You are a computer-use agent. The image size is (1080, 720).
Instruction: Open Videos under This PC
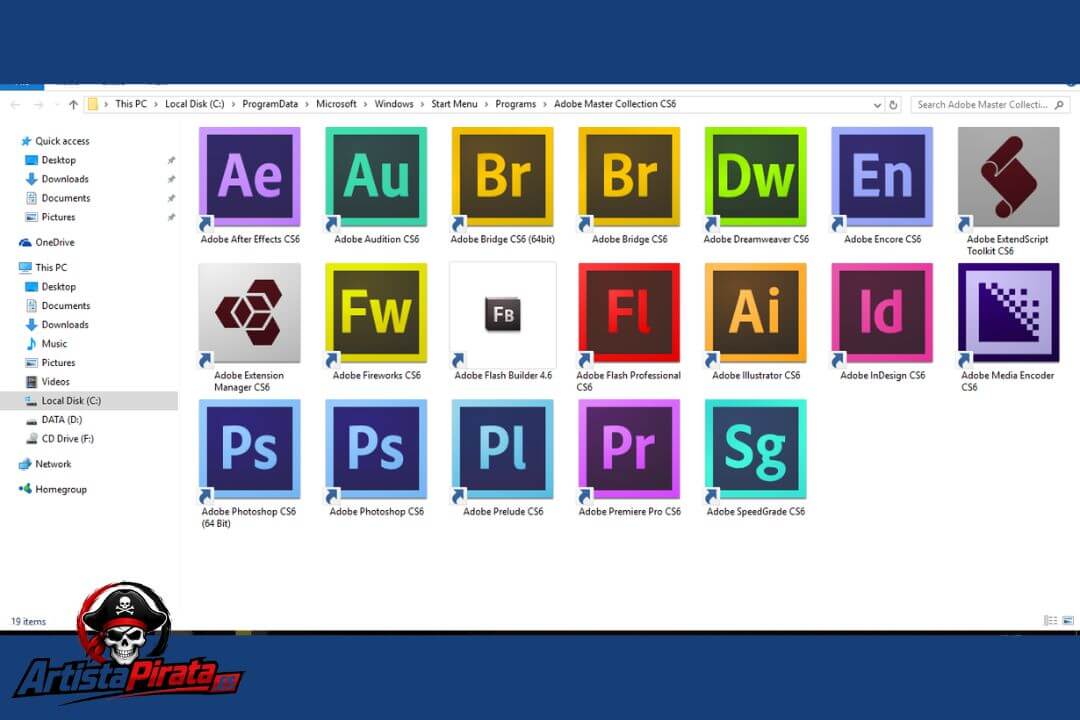(55, 382)
